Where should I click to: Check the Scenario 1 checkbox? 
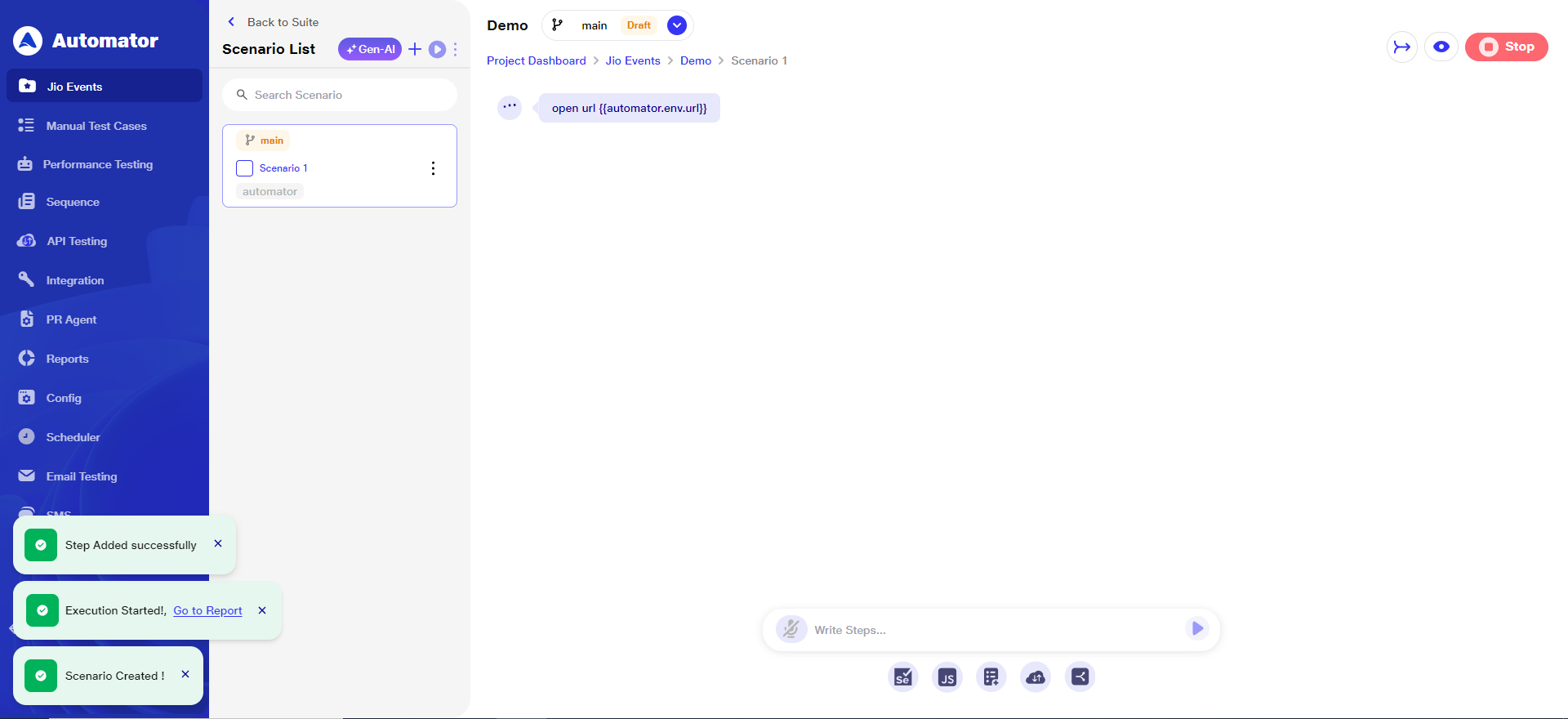pos(244,168)
